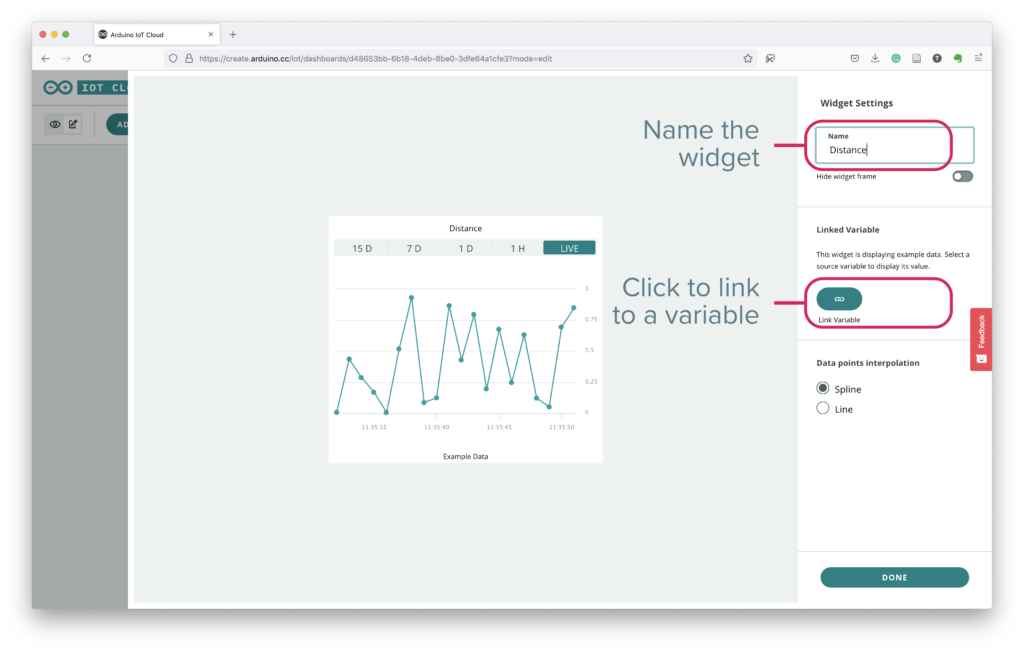Click the Link Variable chain icon button
The height and width of the screenshot is (651, 1024).
[839, 299]
